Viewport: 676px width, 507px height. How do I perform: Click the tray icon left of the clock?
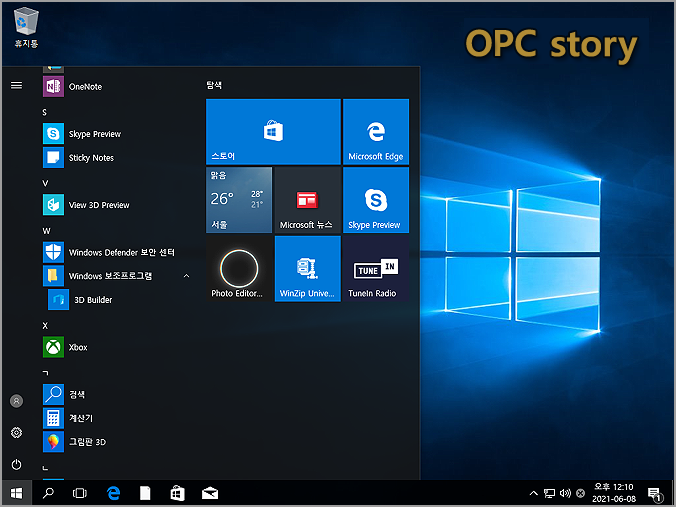point(581,493)
